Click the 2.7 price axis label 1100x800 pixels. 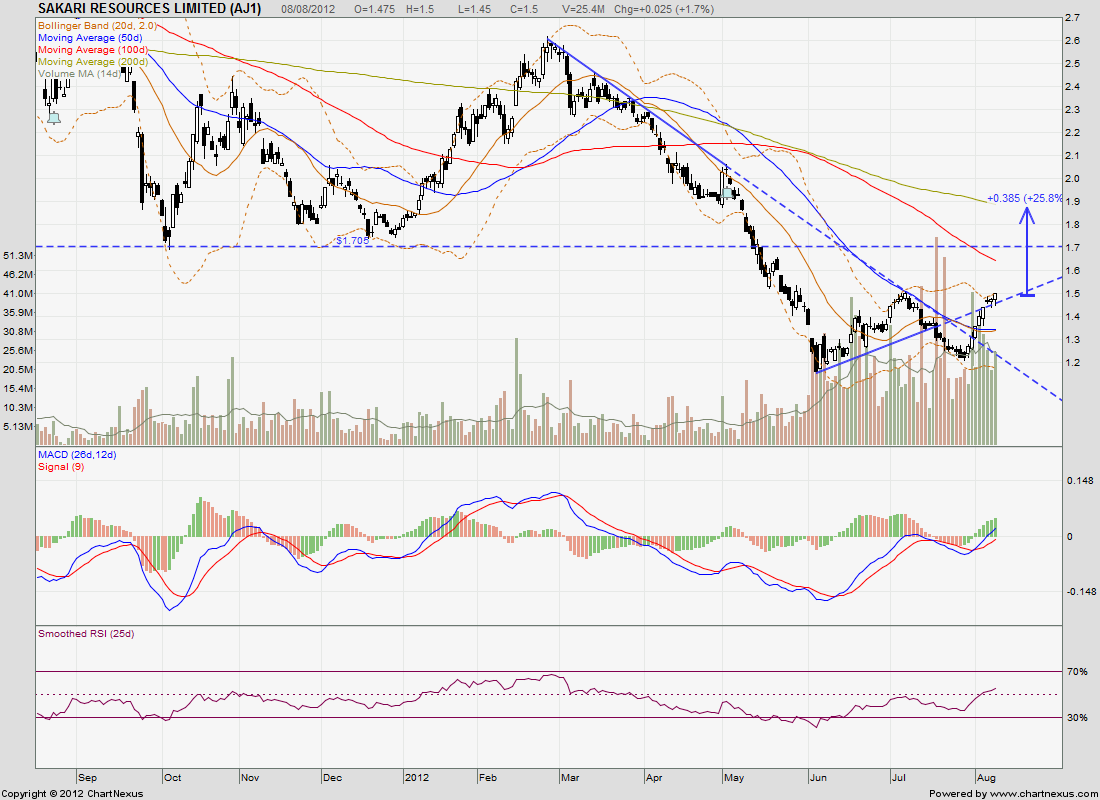click(x=1071, y=18)
